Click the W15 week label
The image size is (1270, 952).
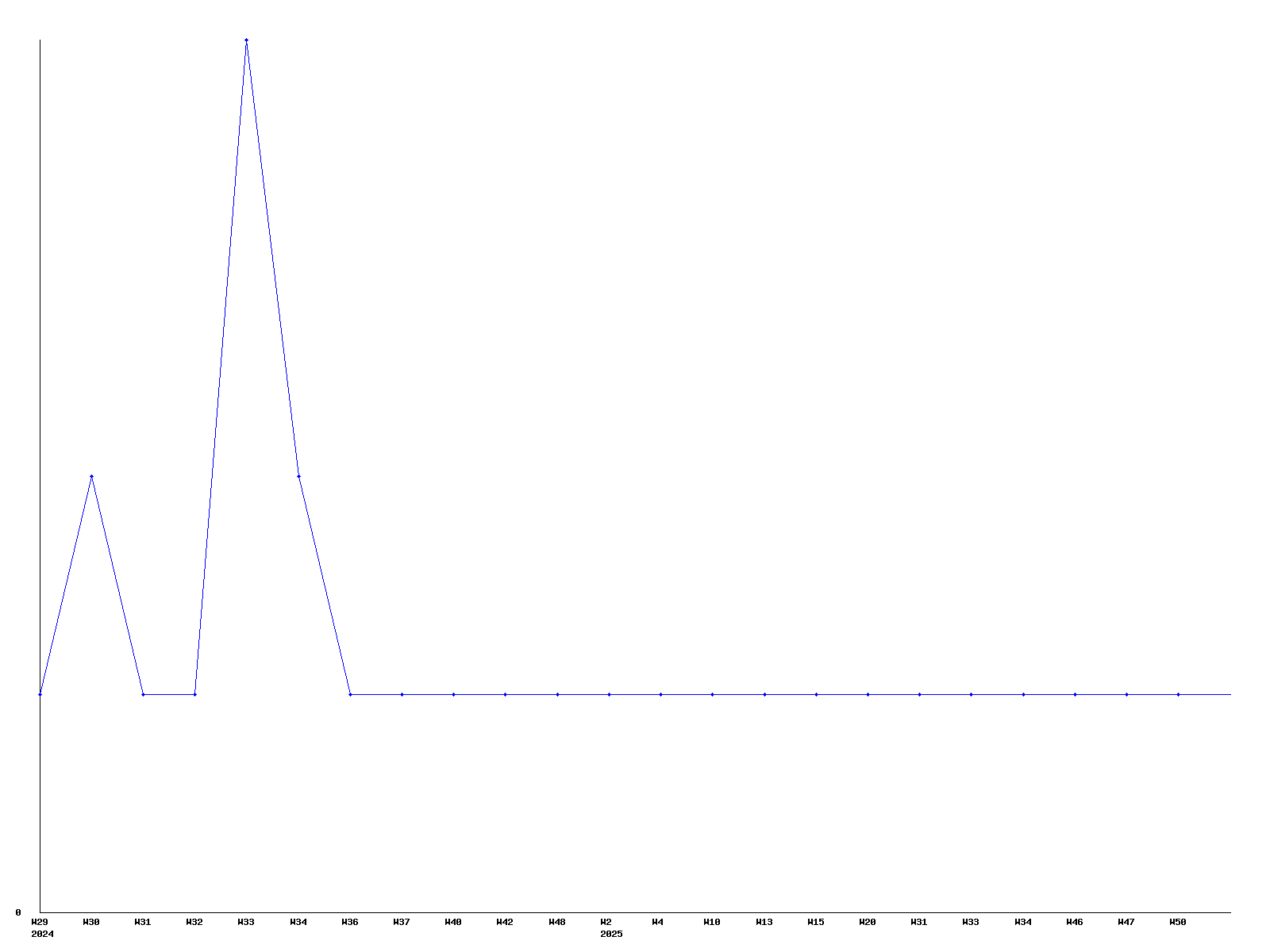click(816, 922)
